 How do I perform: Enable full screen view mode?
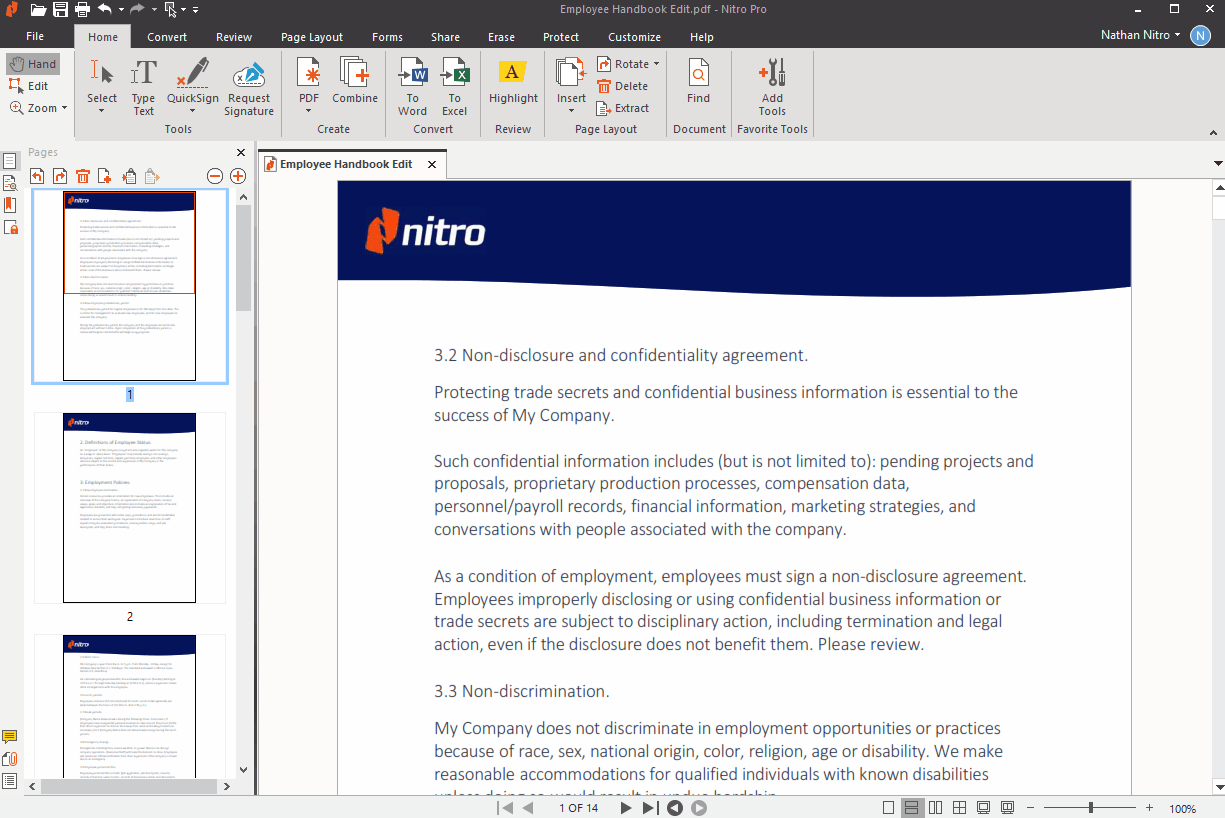(x=982, y=807)
